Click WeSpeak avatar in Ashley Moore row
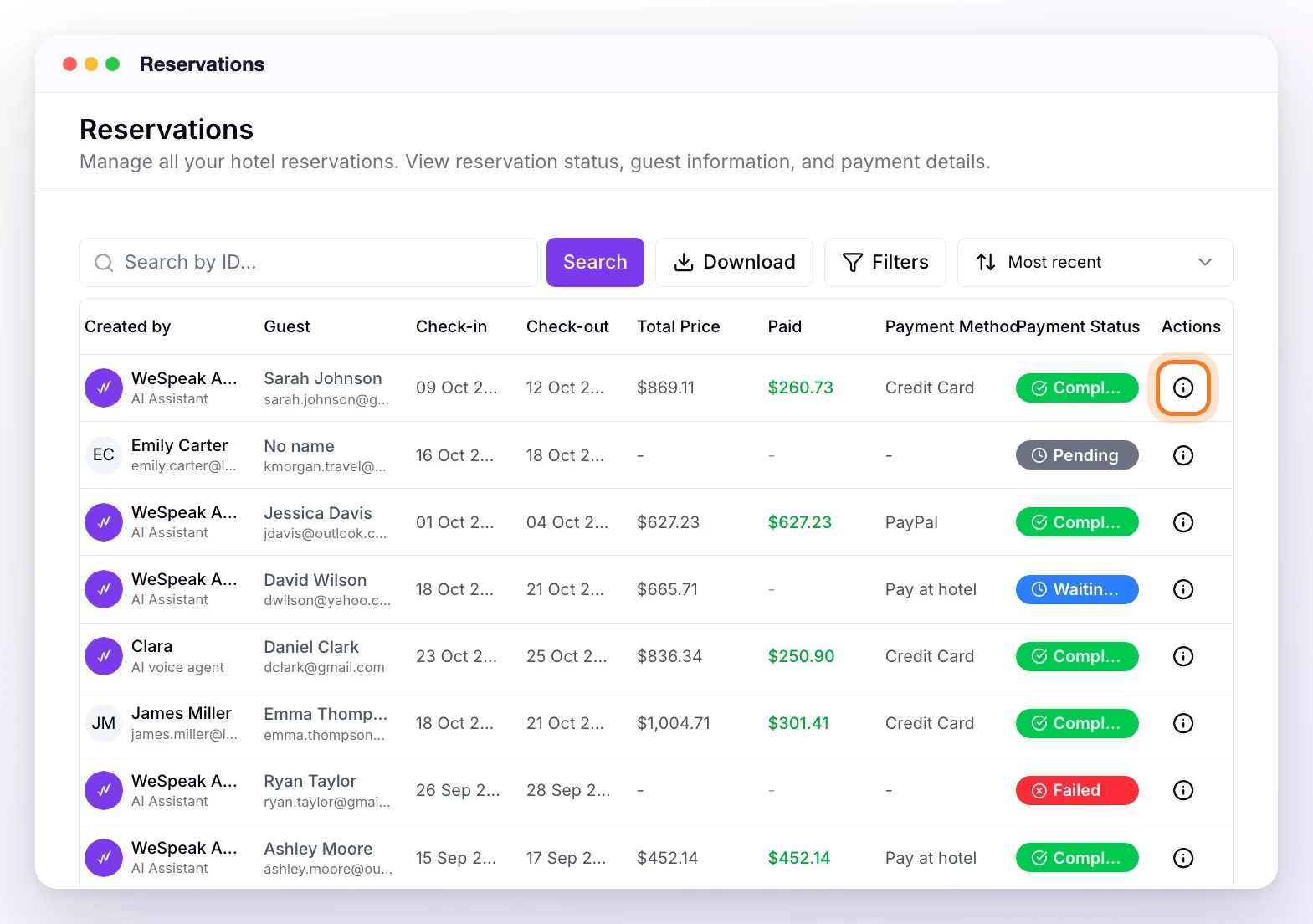This screenshot has height=924, width=1313. (x=104, y=858)
